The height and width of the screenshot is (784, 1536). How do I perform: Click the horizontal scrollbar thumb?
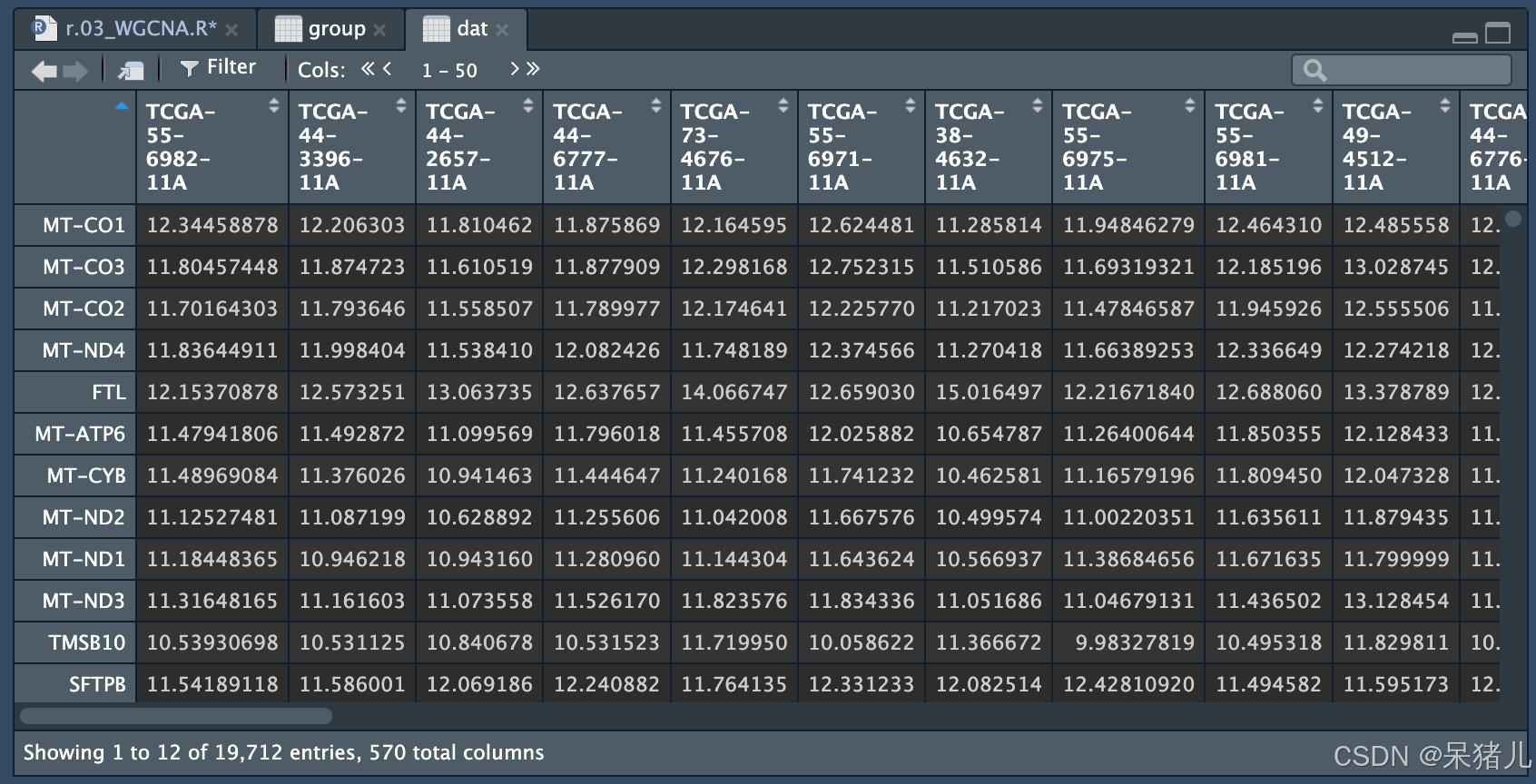click(176, 716)
